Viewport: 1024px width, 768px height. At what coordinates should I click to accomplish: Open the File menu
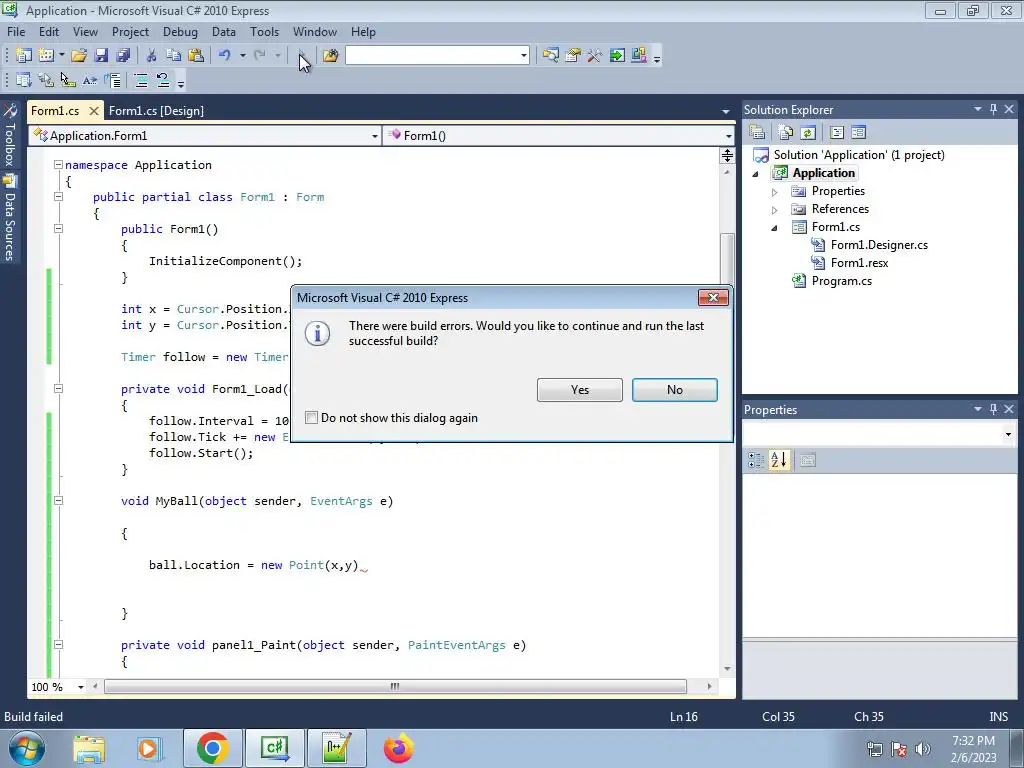(x=16, y=31)
